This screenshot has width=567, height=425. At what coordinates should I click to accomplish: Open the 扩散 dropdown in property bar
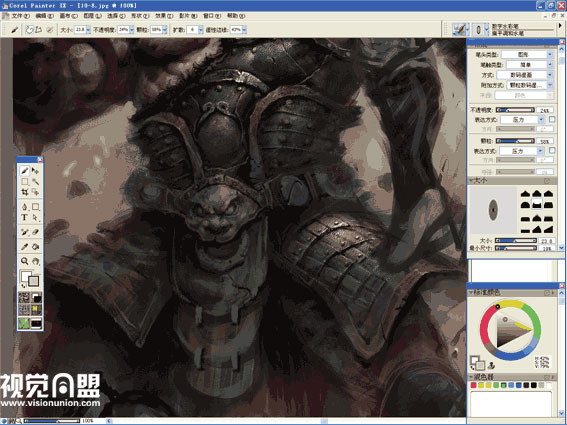coord(201,30)
